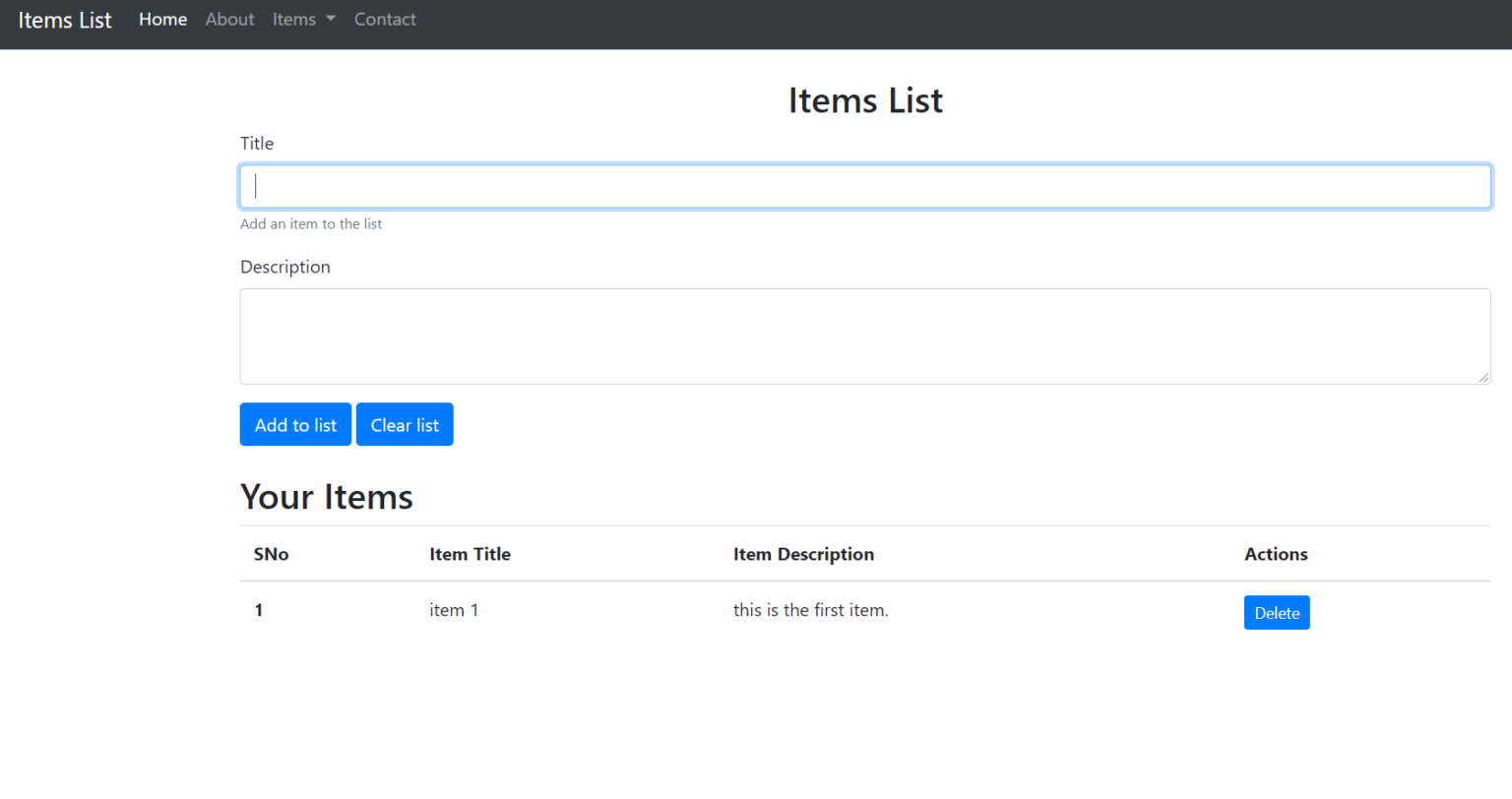The width and height of the screenshot is (1512, 799).
Task: Click the Your Items heading
Action: [x=326, y=496]
